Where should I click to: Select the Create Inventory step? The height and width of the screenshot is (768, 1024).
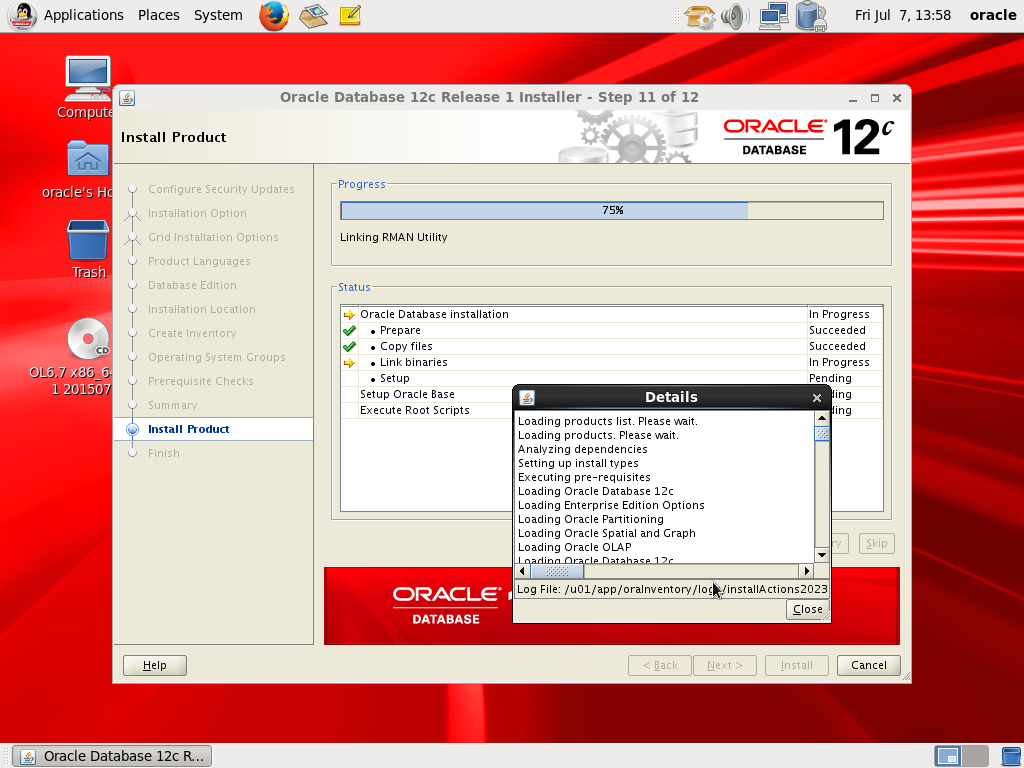pos(192,333)
